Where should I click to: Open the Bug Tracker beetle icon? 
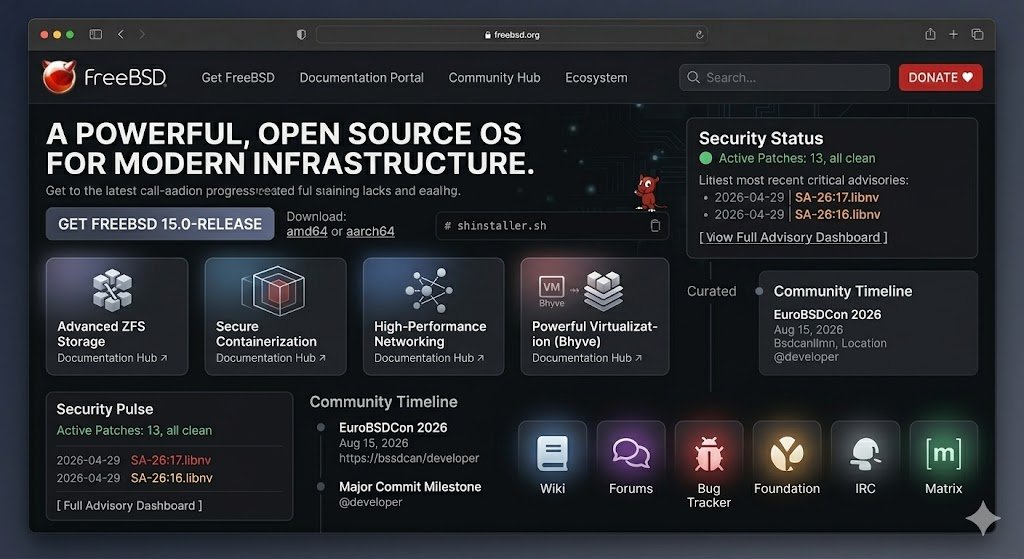point(709,454)
